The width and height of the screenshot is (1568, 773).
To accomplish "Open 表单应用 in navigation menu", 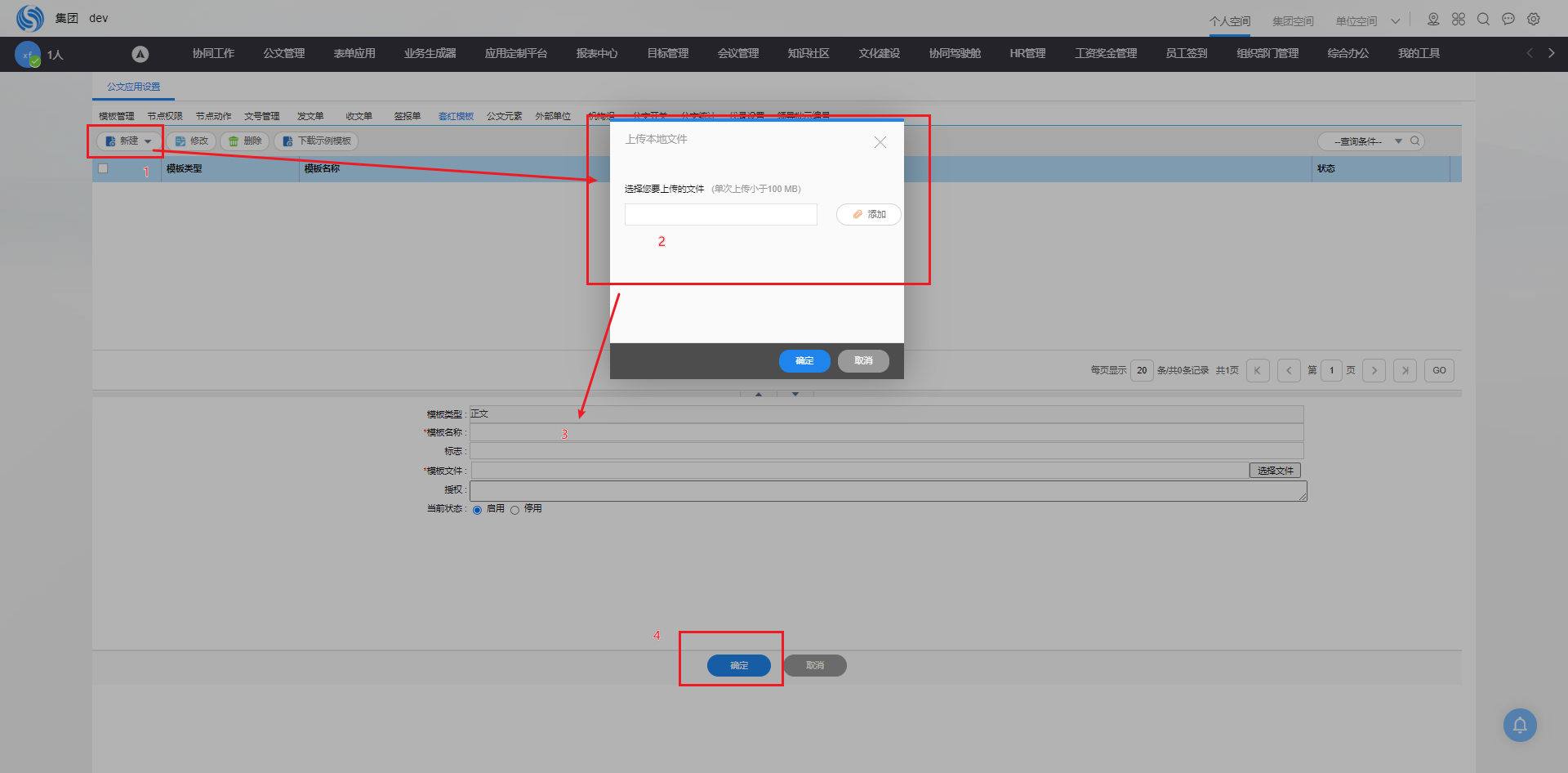I will coord(354,54).
